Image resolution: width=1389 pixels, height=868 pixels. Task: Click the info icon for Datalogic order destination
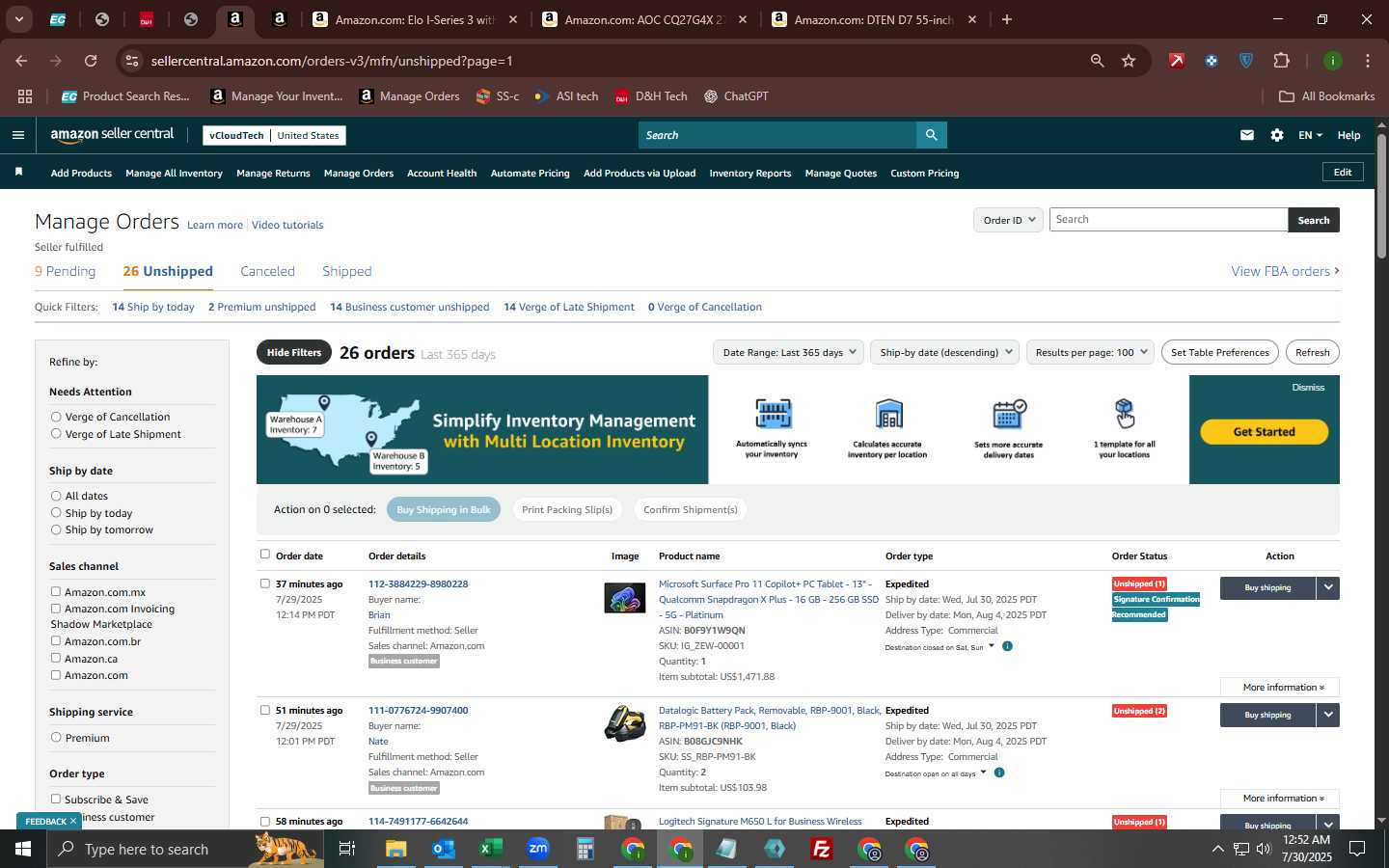click(999, 773)
